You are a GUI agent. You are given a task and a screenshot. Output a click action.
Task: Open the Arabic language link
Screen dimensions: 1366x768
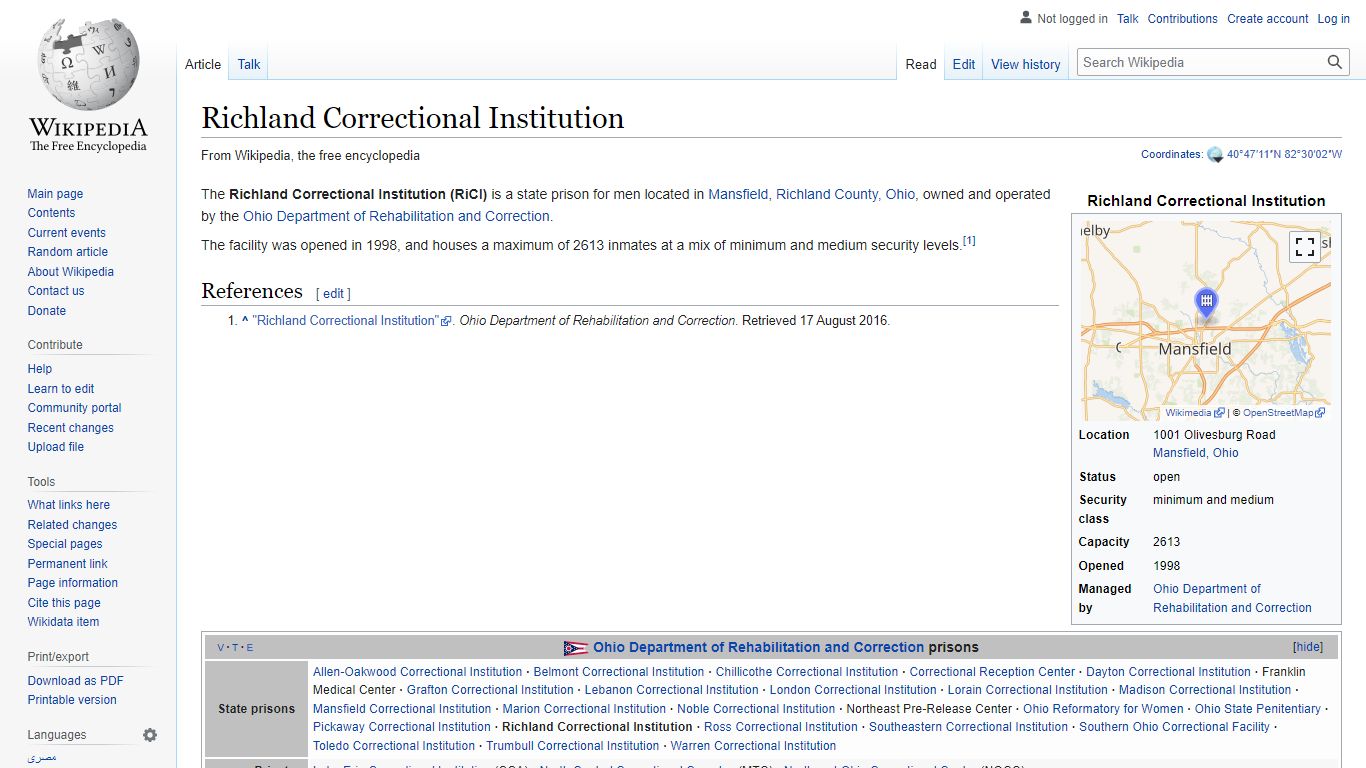[42, 758]
